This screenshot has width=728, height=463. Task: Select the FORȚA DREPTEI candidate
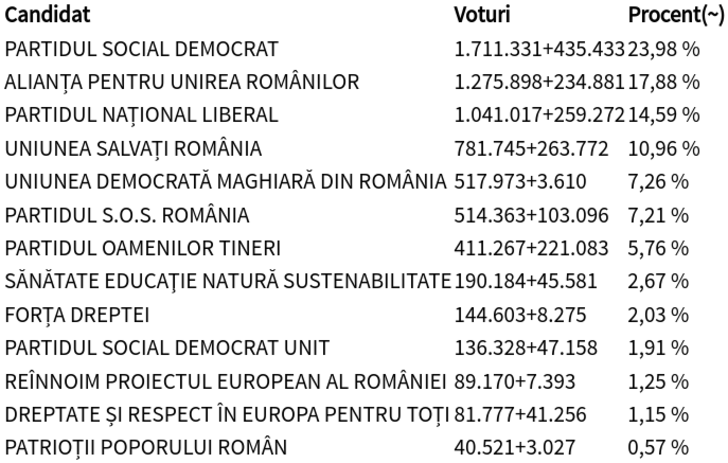point(77,315)
